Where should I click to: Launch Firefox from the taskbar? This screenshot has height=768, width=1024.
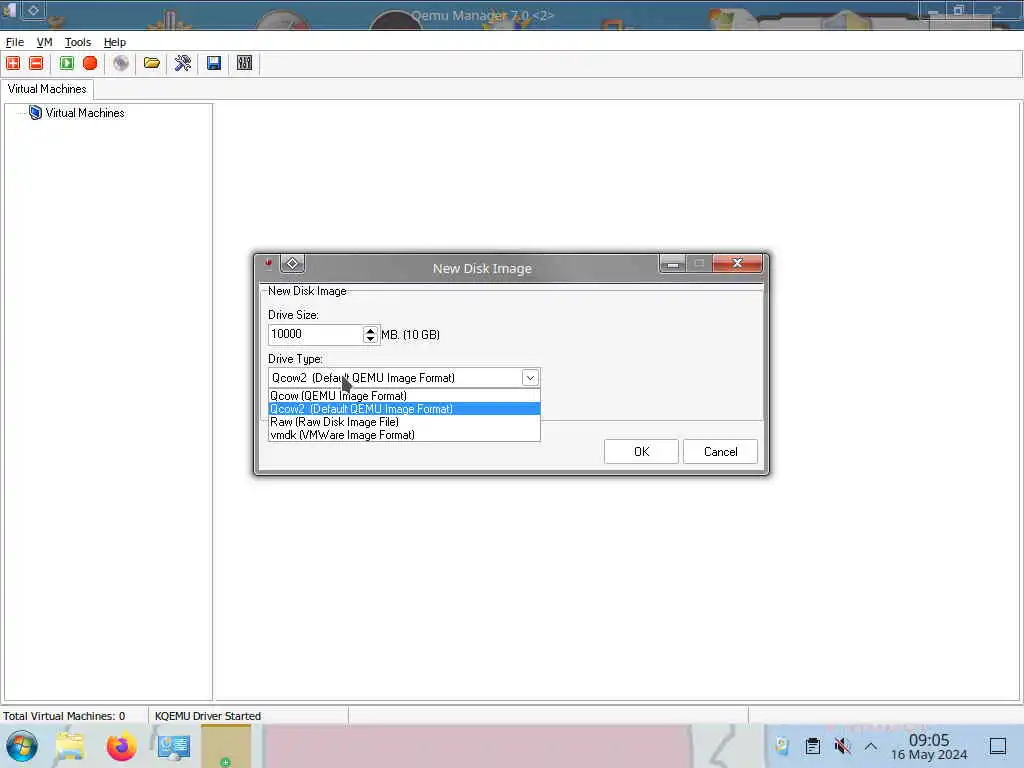coord(121,746)
